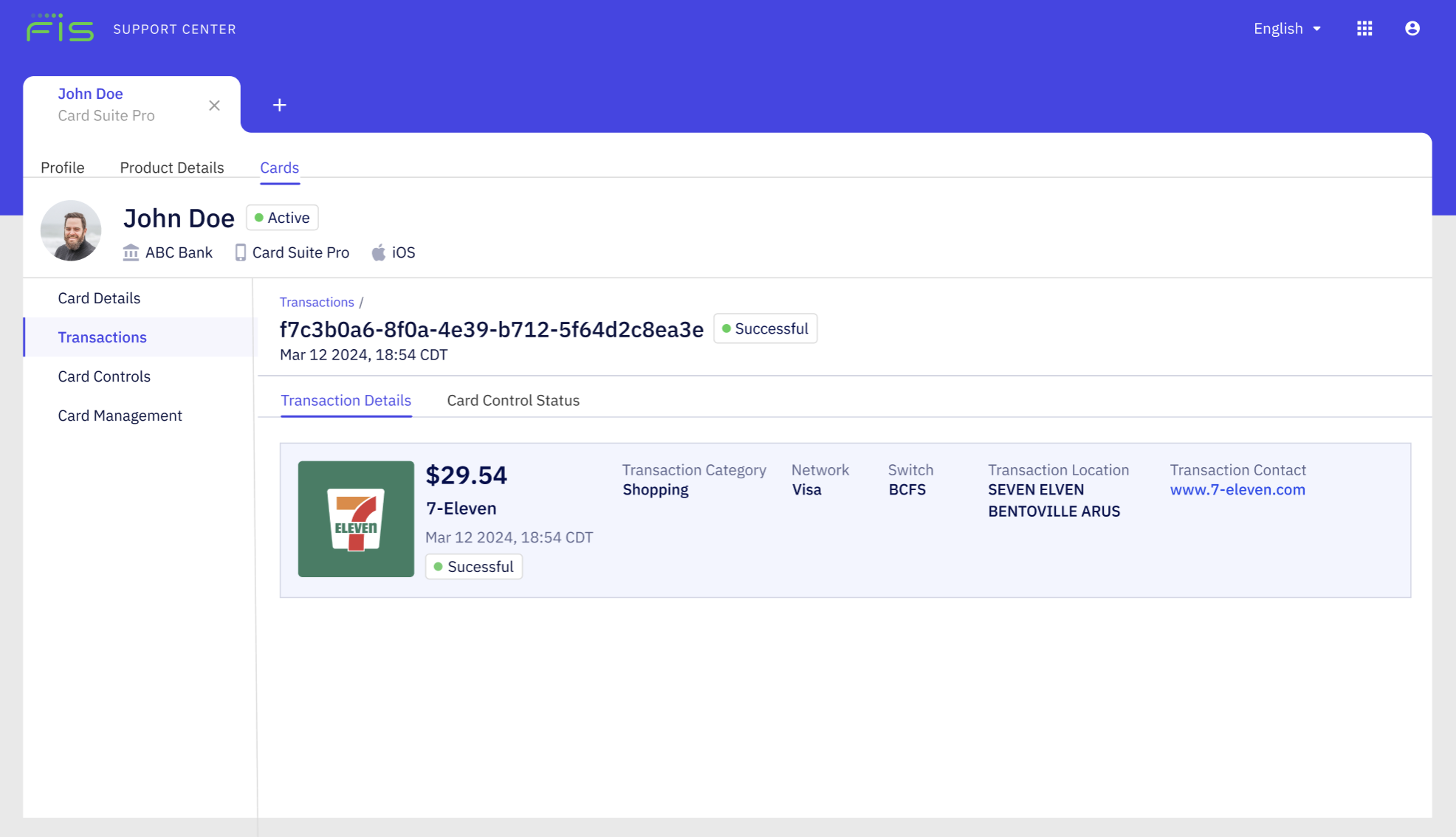1456x837 pixels.
Task: Click the bank icon beside ABC Bank
Action: pos(130,252)
